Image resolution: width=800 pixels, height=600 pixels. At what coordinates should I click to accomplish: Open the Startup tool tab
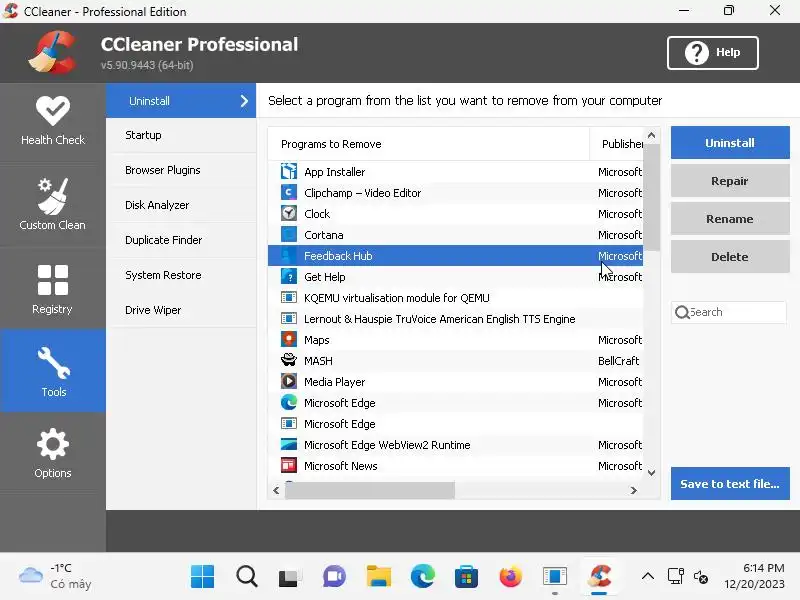(x=181, y=135)
